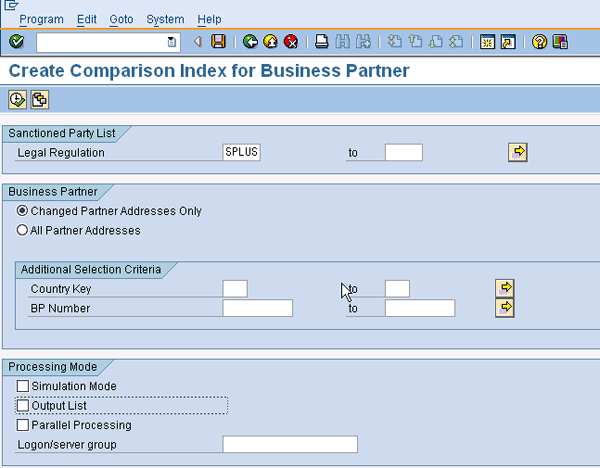Viewport: 600px width, 468px height.
Task: Click the Customize Local Layout icon
Action: tap(560, 41)
